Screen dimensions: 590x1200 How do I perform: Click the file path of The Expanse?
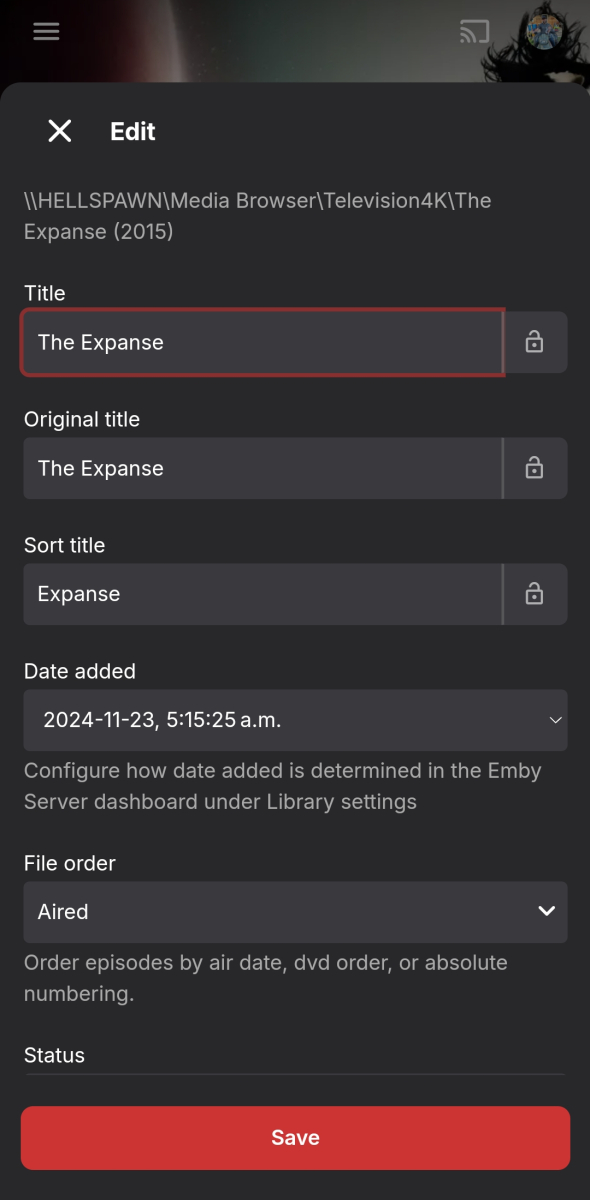[256, 216]
